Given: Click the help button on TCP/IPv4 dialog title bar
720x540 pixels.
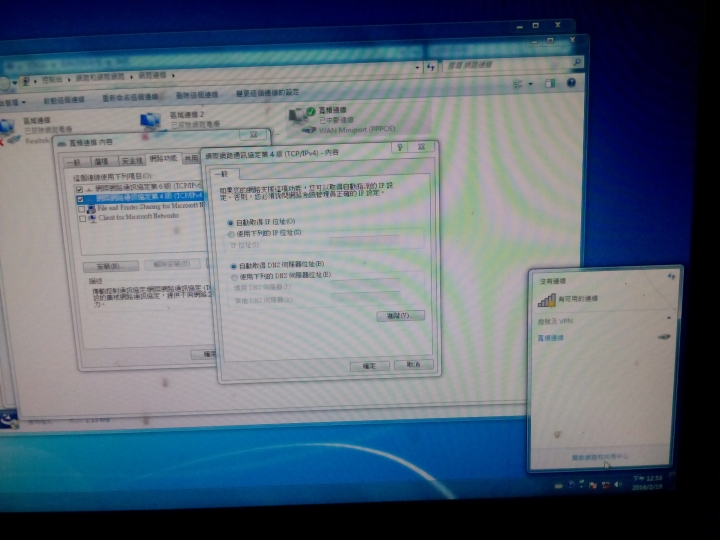Looking at the screenshot, I should coord(399,147).
